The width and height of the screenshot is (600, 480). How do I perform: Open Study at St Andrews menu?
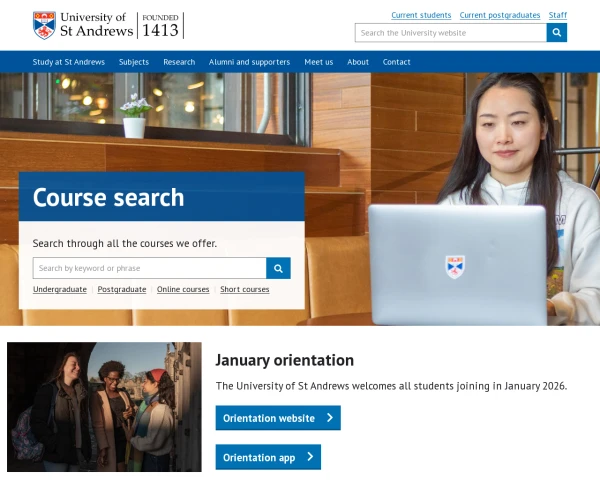[x=68, y=62]
